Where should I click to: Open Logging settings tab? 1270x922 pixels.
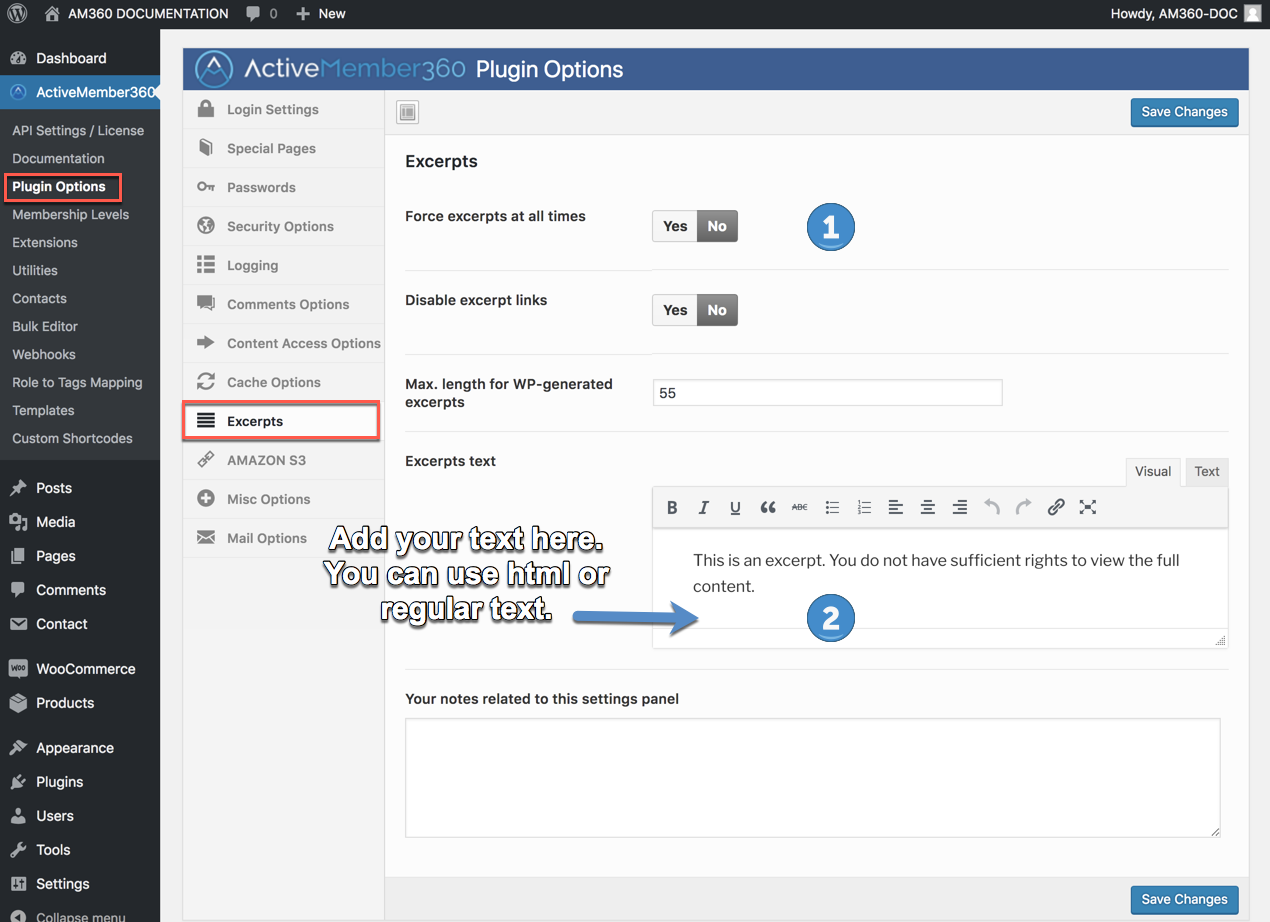[284, 265]
